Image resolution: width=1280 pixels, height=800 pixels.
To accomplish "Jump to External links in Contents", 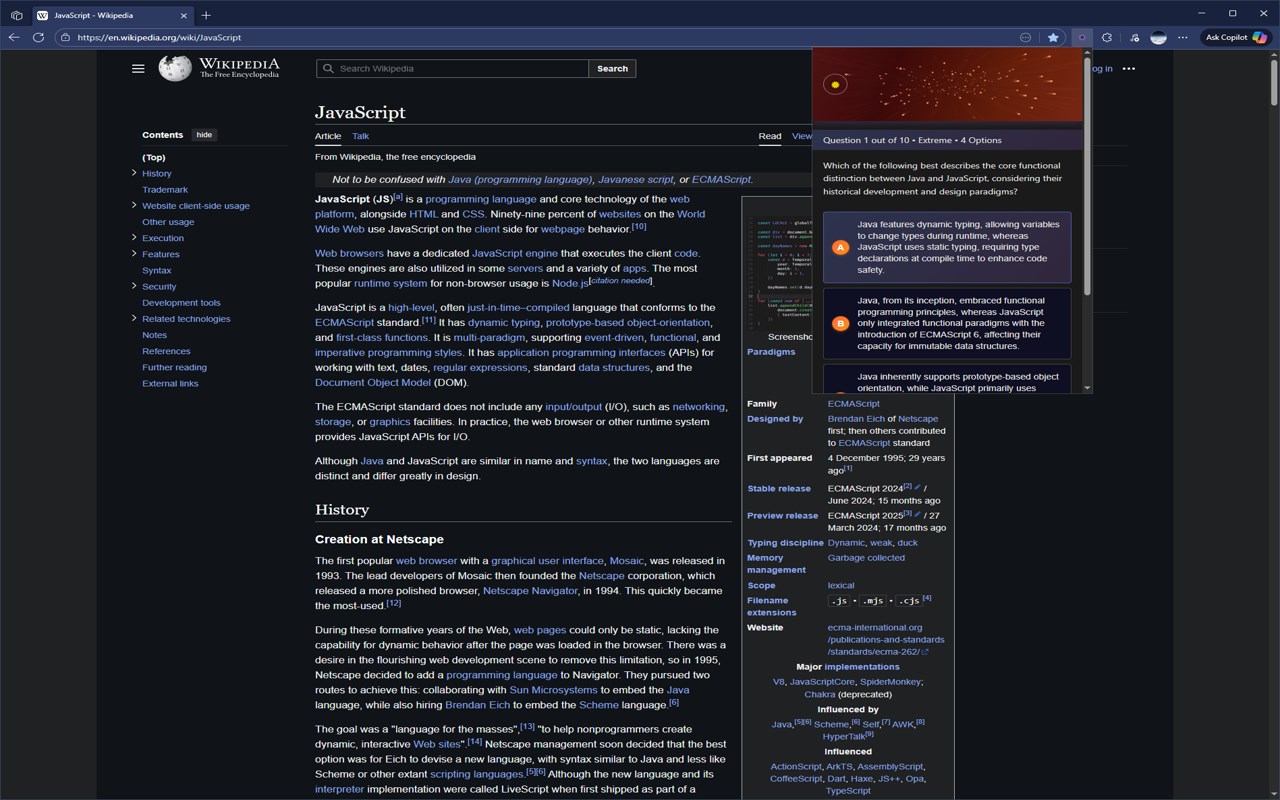I will [170, 384].
